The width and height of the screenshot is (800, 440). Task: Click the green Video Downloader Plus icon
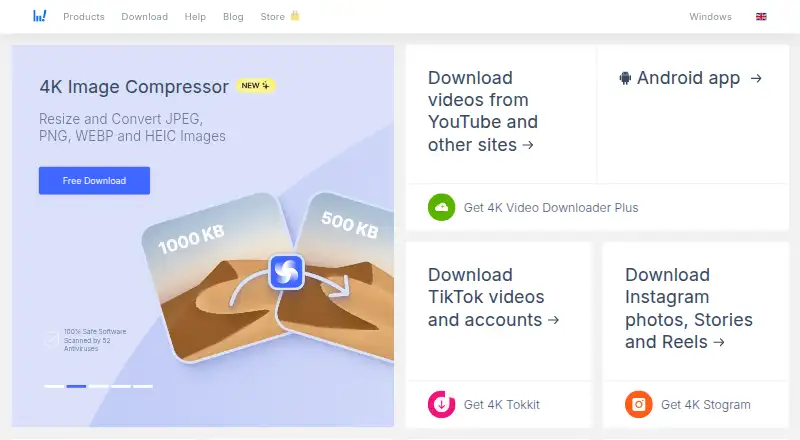click(441, 207)
